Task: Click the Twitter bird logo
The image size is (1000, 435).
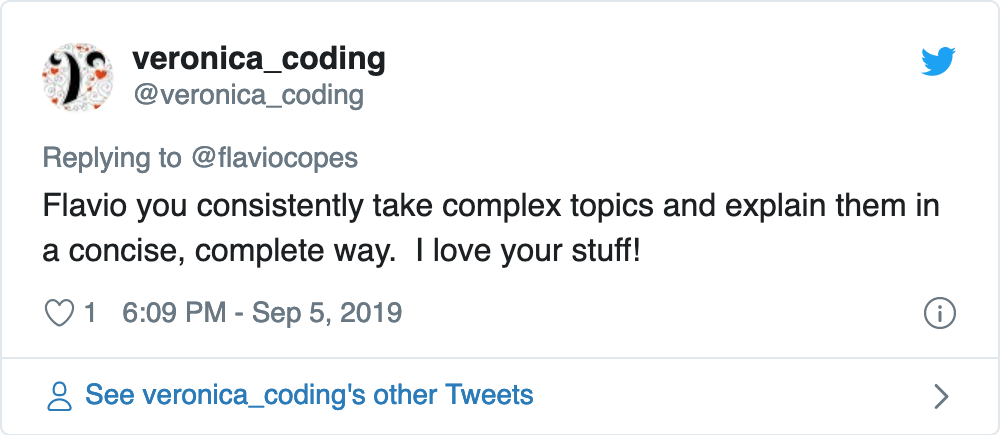Action: [x=938, y=63]
